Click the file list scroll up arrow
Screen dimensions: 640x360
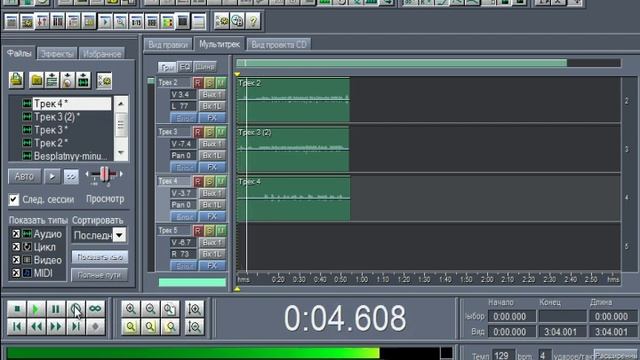tap(121, 104)
